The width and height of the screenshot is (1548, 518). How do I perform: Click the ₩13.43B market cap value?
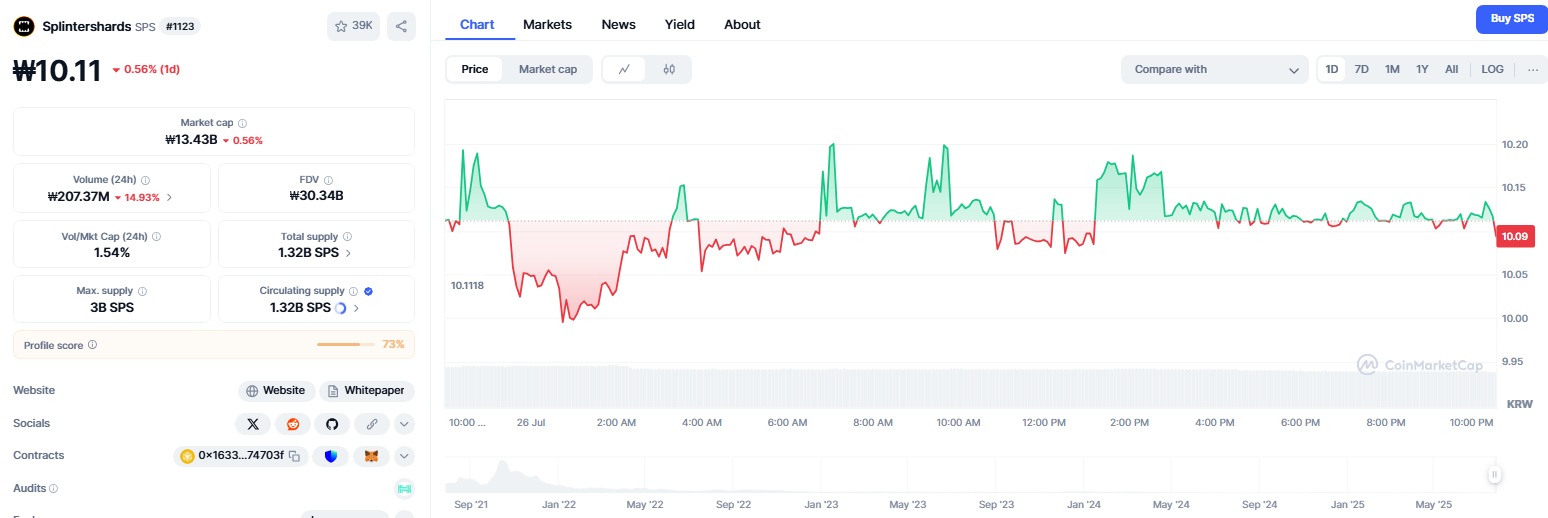coord(191,140)
